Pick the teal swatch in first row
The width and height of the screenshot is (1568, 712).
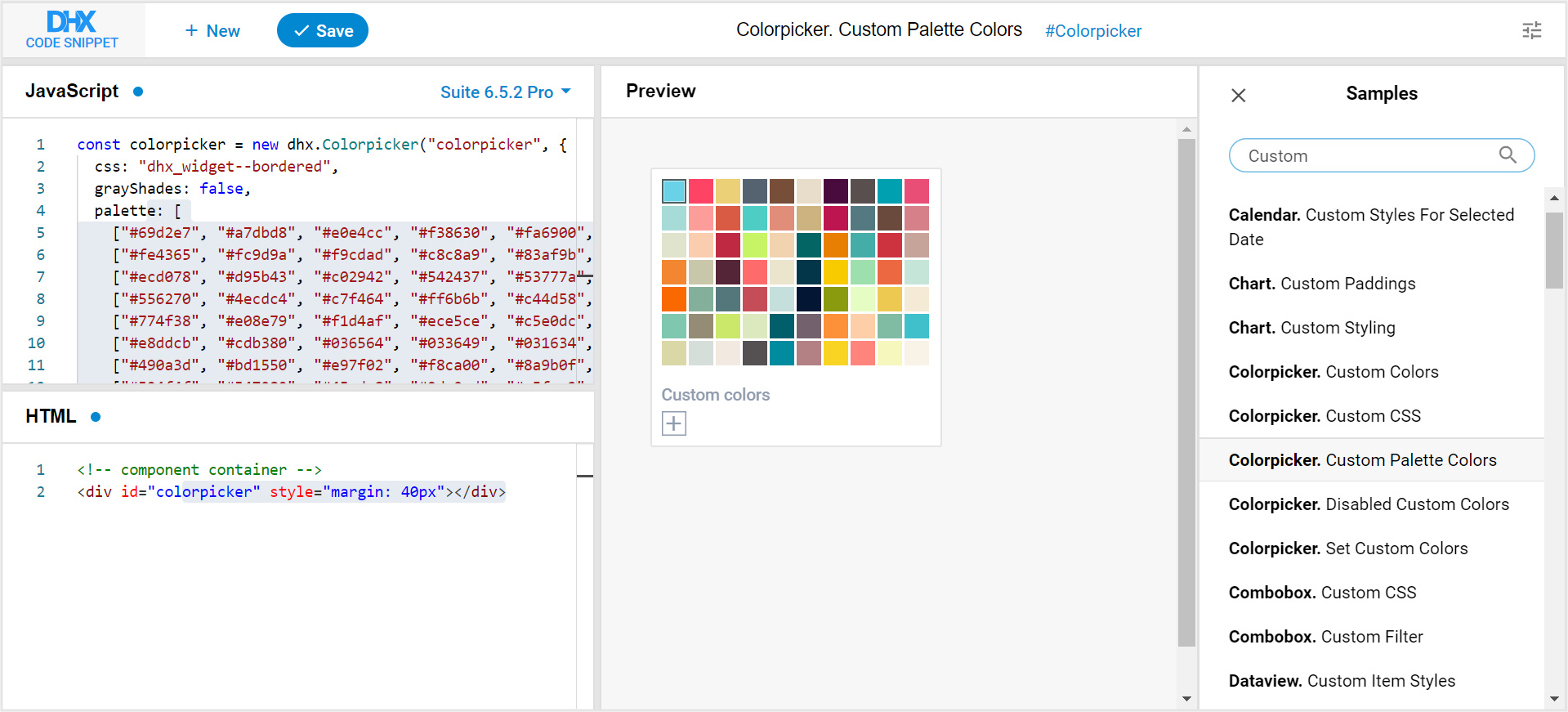pyautogui.click(x=890, y=191)
